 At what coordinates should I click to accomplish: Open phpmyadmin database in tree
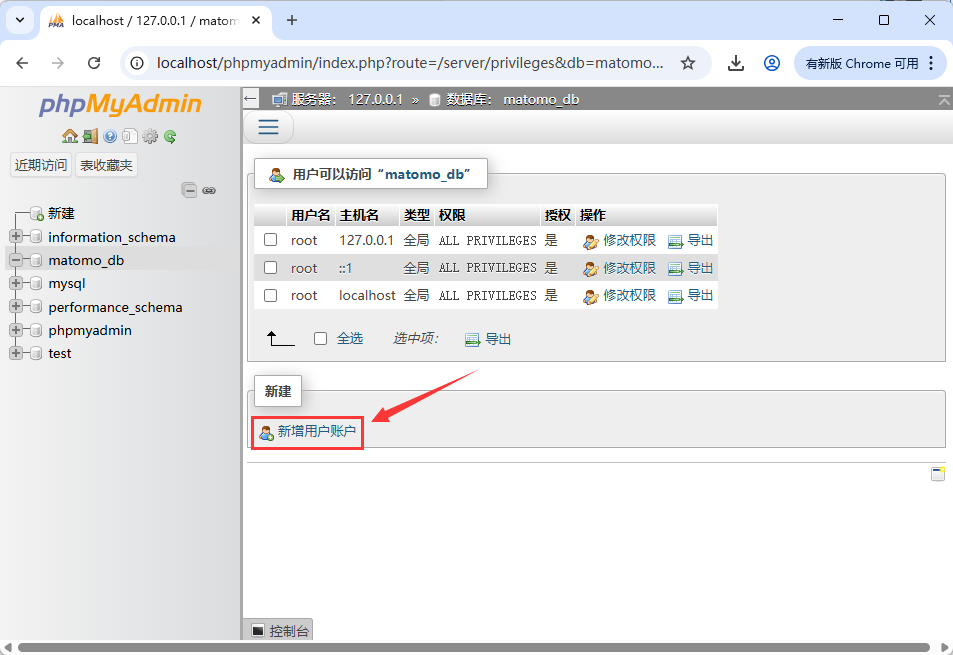pyautogui.click(x=90, y=330)
